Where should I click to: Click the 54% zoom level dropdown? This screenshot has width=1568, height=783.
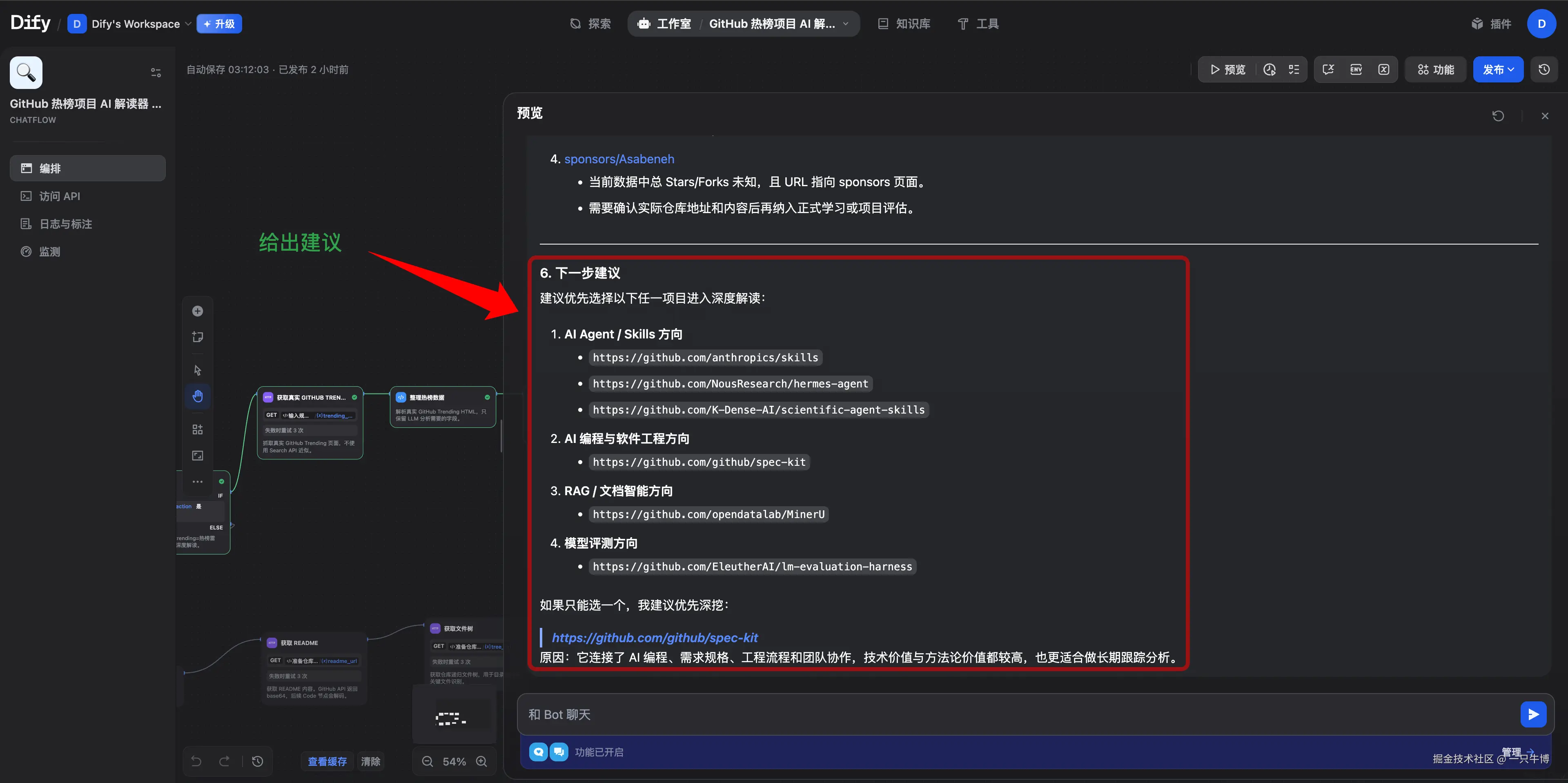[x=454, y=761]
